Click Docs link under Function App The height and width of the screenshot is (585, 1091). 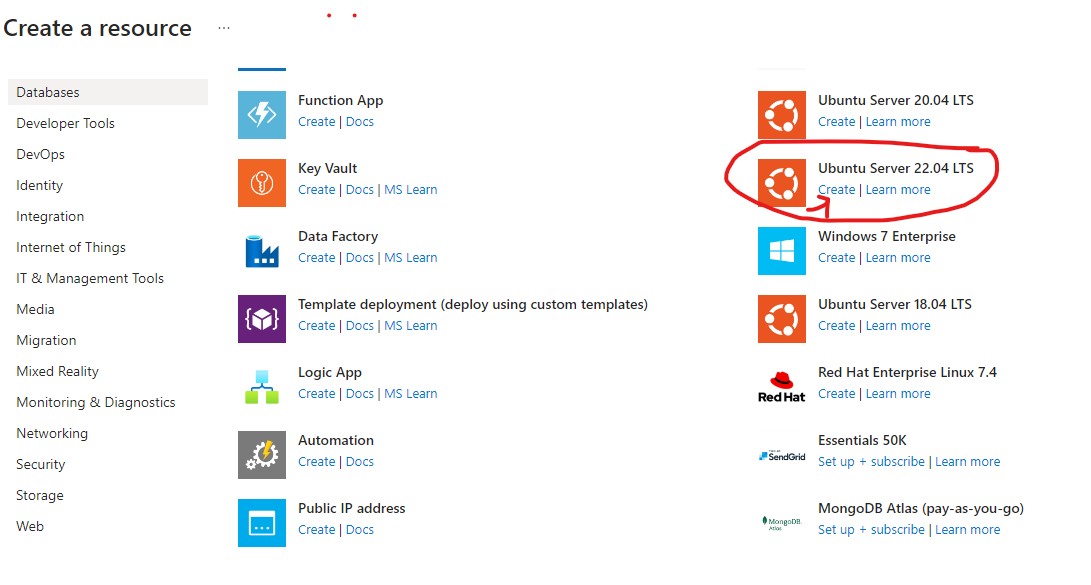(359, 122)
